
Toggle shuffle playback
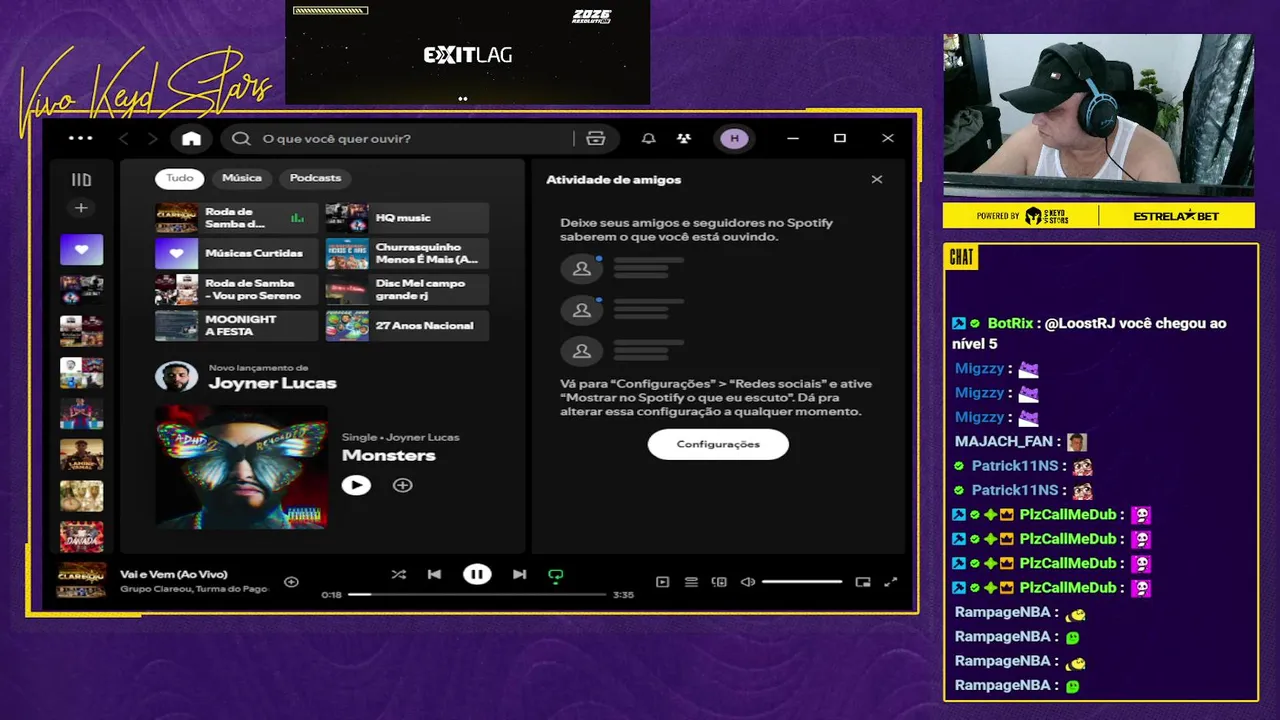pyautogui.click(x=399, y=574)
